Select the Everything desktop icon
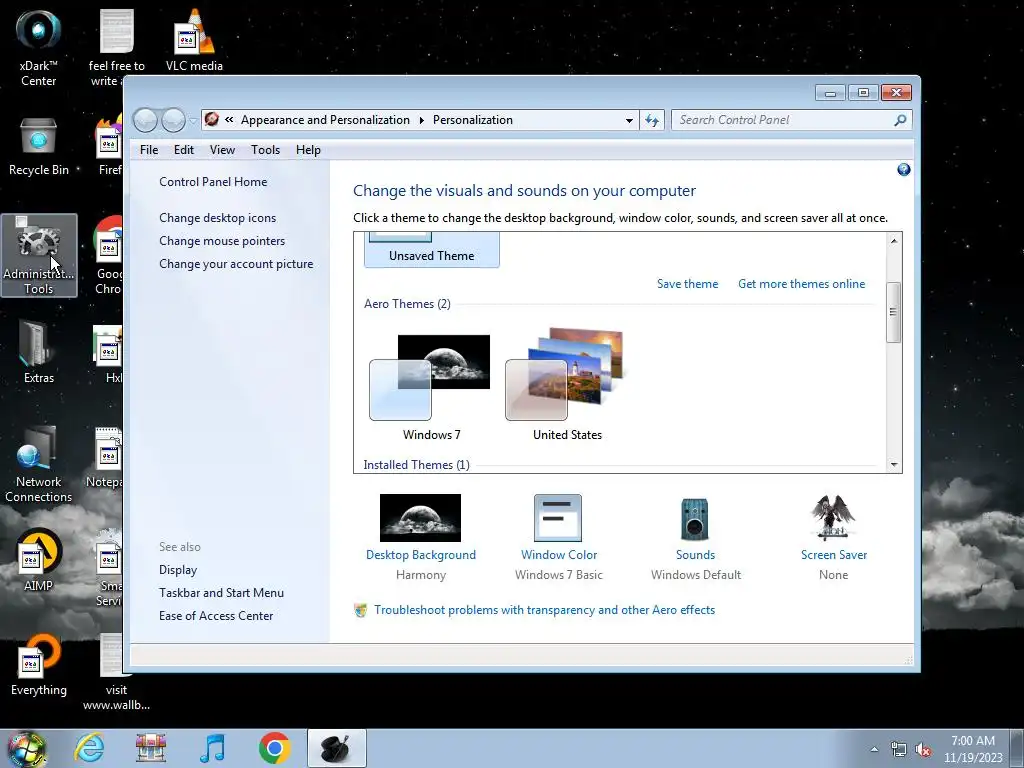The width and height of the screenshot is (1024, 768). pos(39,665)
